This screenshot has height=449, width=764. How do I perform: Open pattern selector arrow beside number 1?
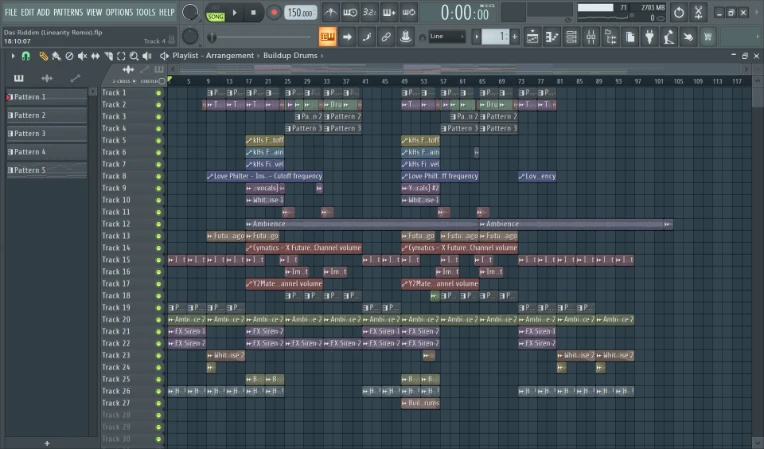click(477, 37)
